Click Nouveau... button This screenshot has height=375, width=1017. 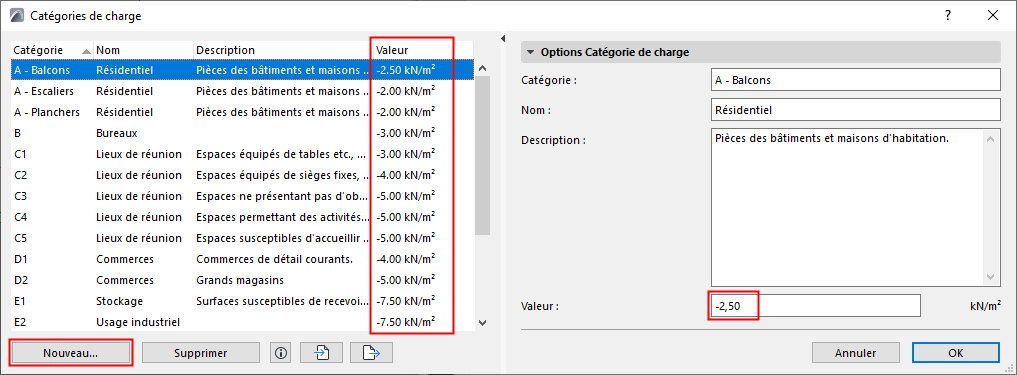click(71, 353)
